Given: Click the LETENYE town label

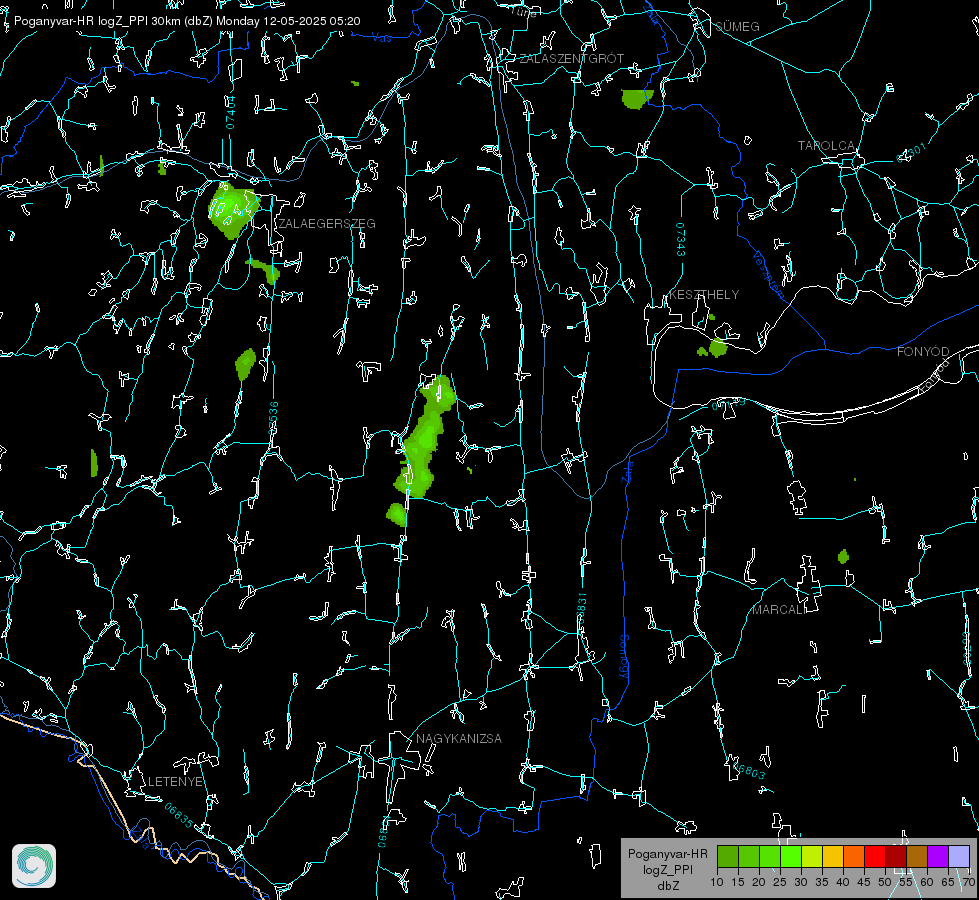Looking at the screenshot, I should (x=175, y=781).
